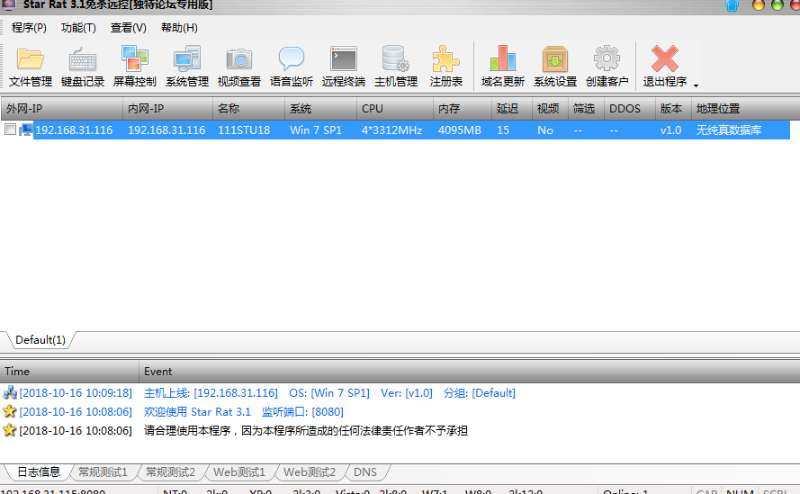
Task: Select the 4095MB memory cell
Action: (459, 130)
